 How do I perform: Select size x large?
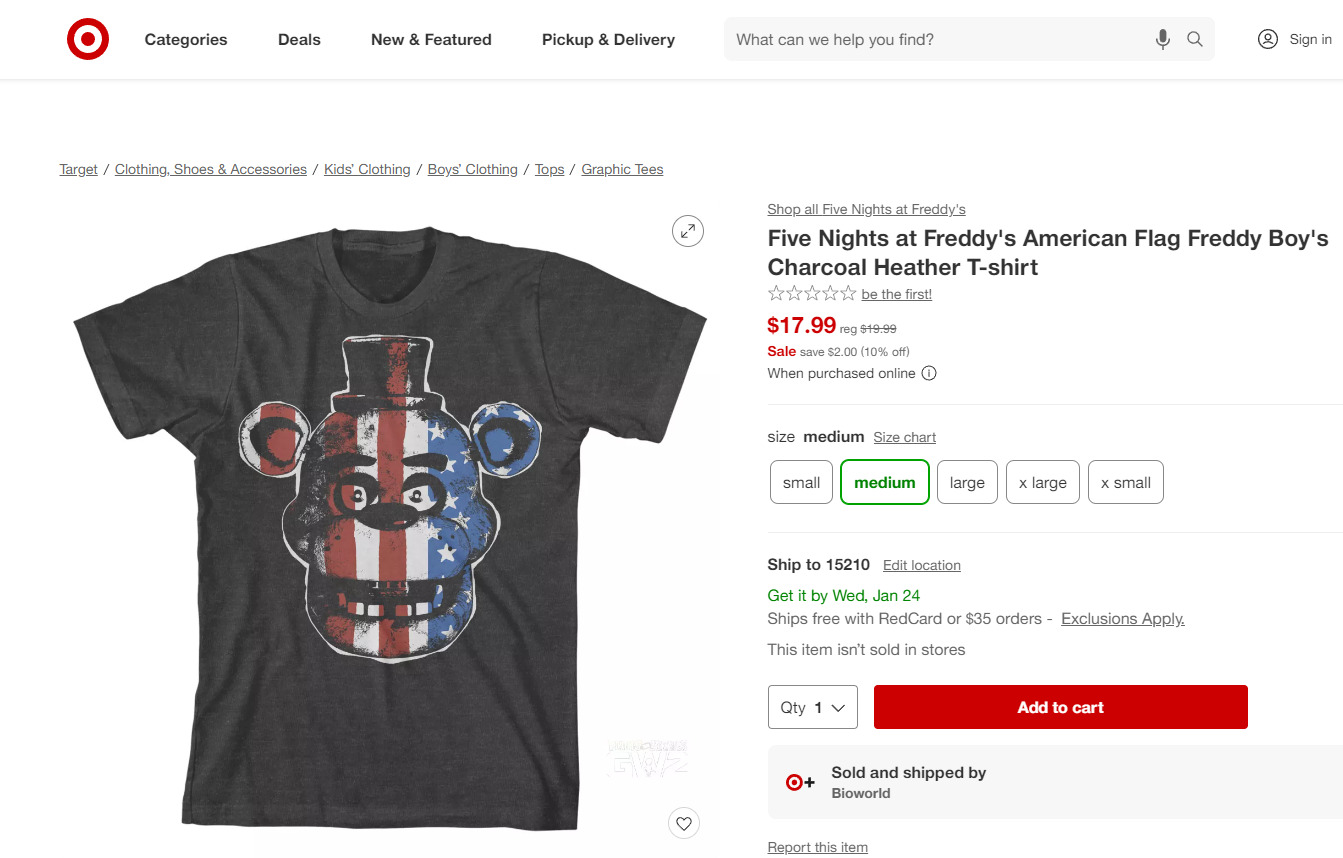(1042, 482)
